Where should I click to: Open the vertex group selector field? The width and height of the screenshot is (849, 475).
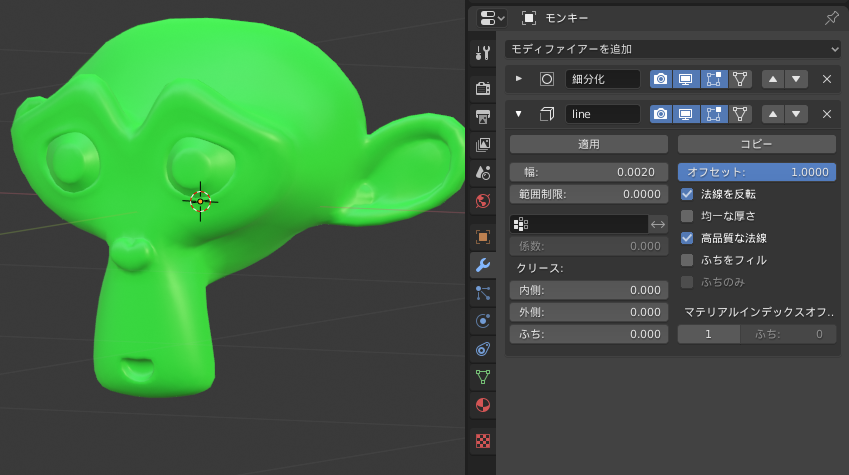pos(579,224)
